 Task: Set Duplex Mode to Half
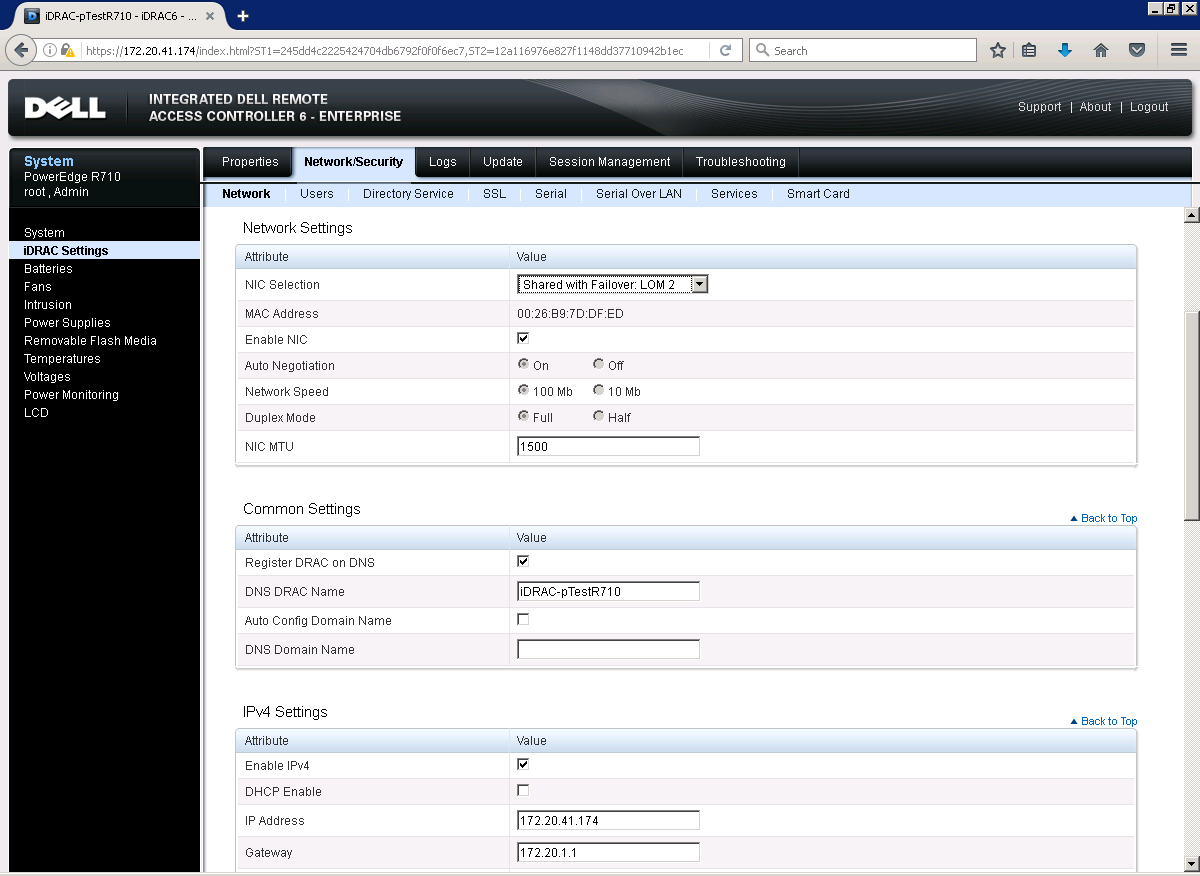pos(597,417)
